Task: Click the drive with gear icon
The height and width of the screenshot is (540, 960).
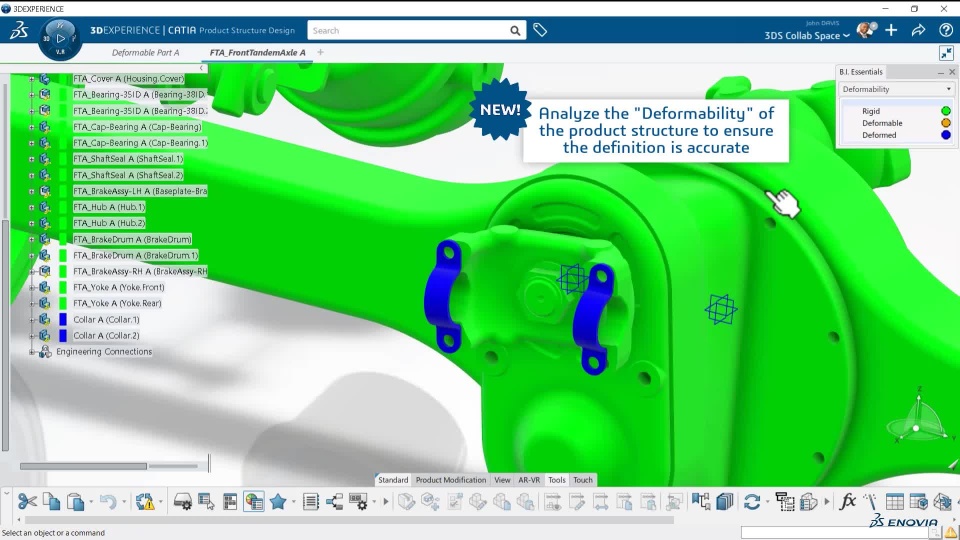Action: [x=182, y=502]
